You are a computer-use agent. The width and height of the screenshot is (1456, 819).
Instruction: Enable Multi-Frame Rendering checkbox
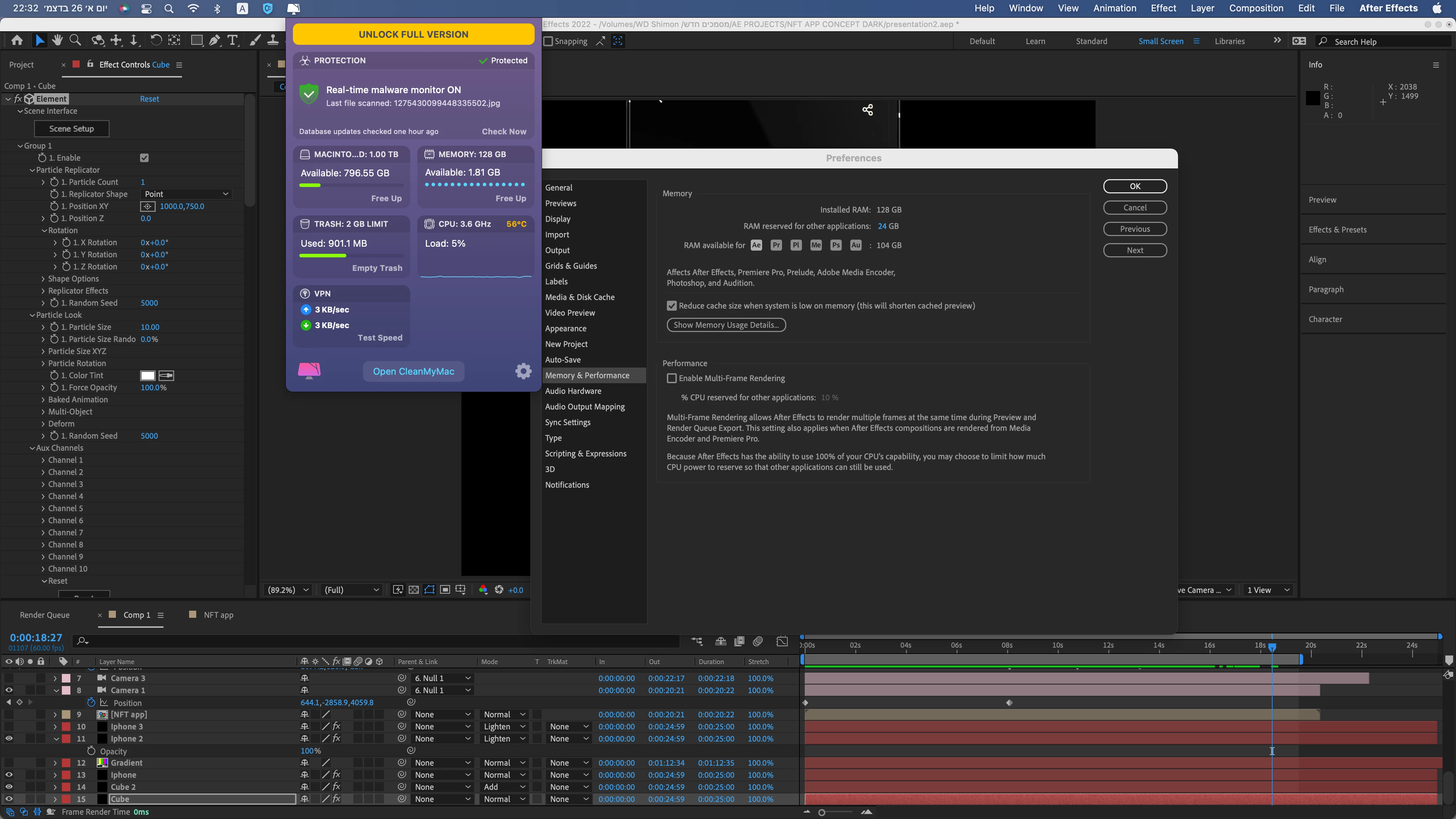[671, 378]
